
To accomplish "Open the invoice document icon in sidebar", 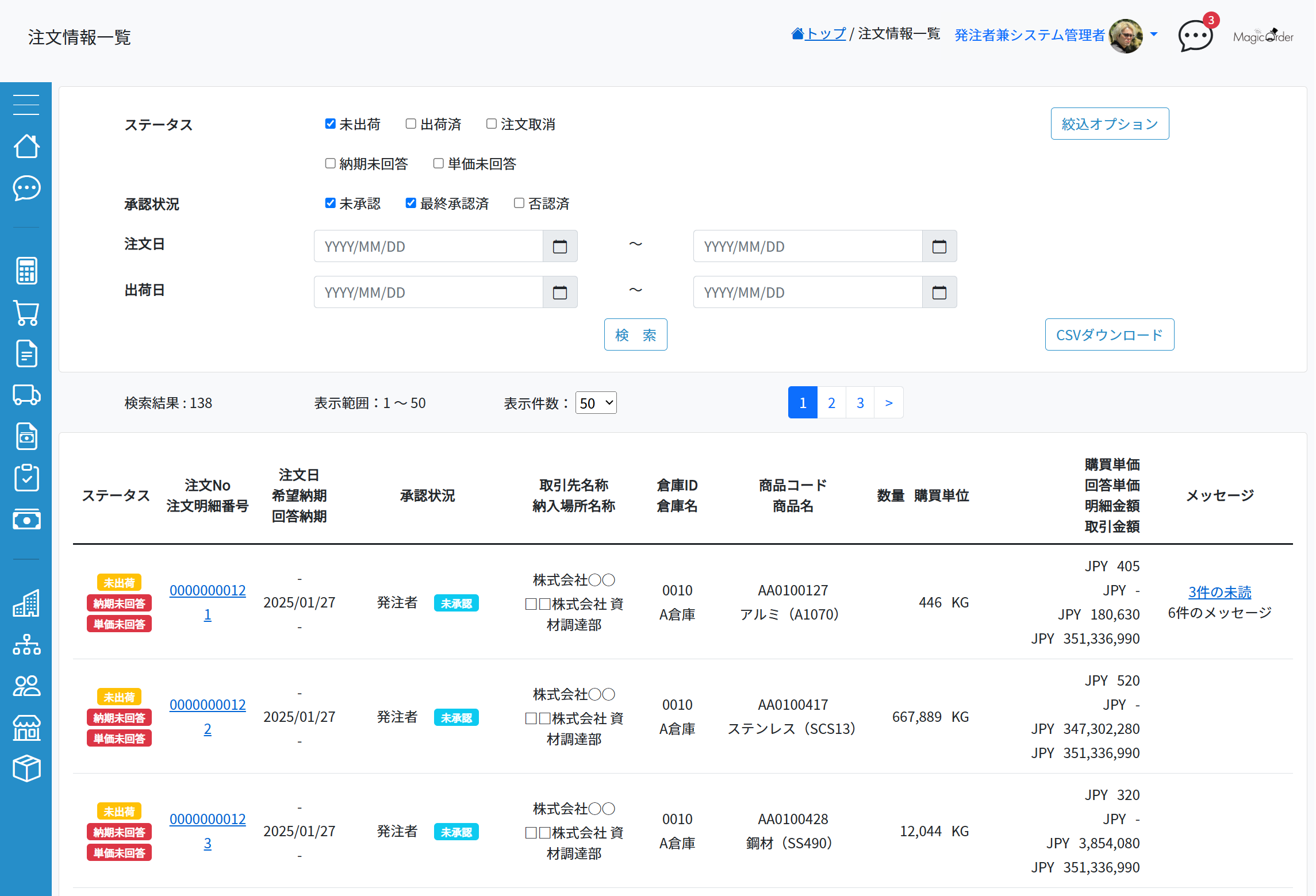I will tap(26, 436).
